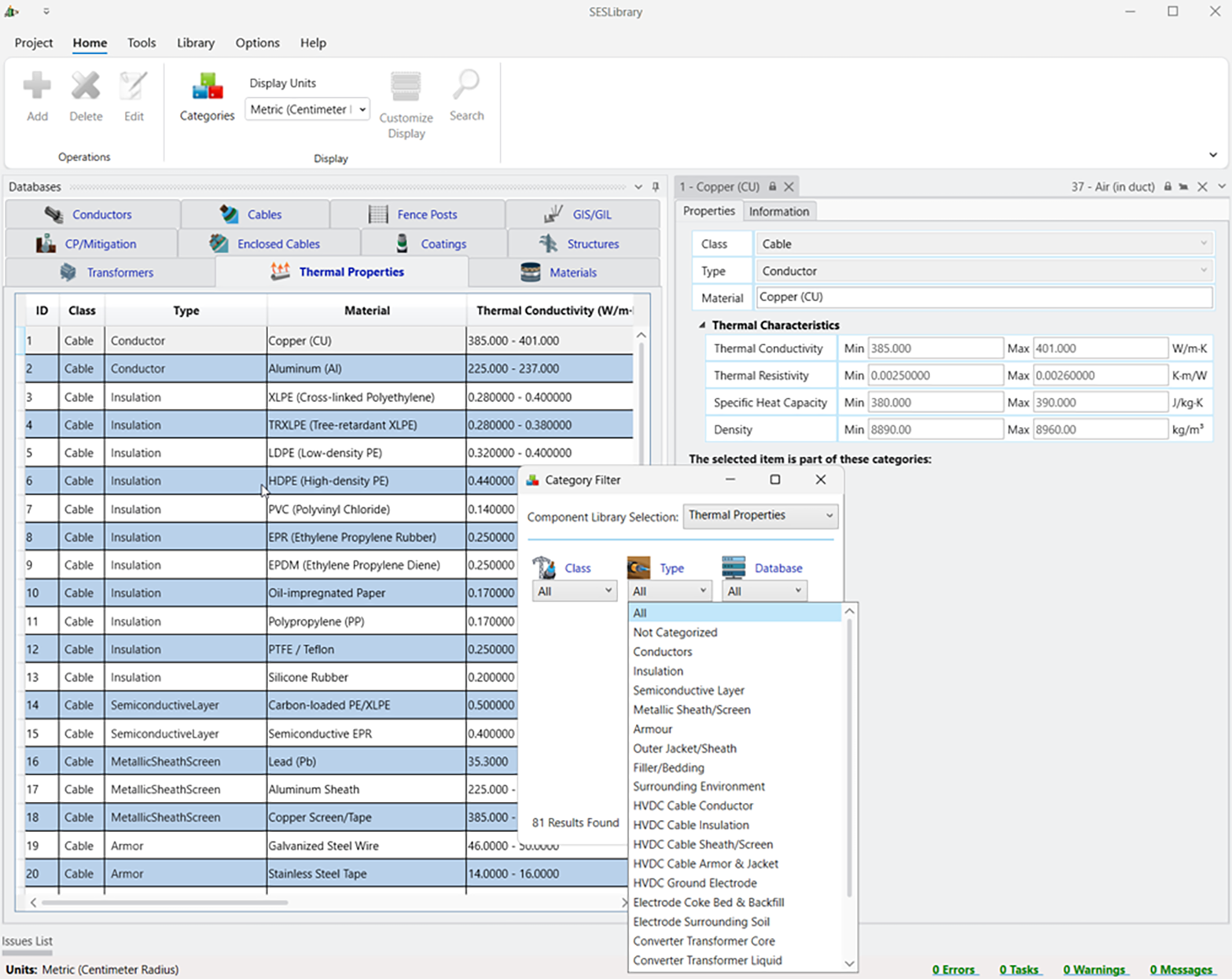1232x979 pixels.
Task: Click the Customize Display icon
Action: coord(406,87)
